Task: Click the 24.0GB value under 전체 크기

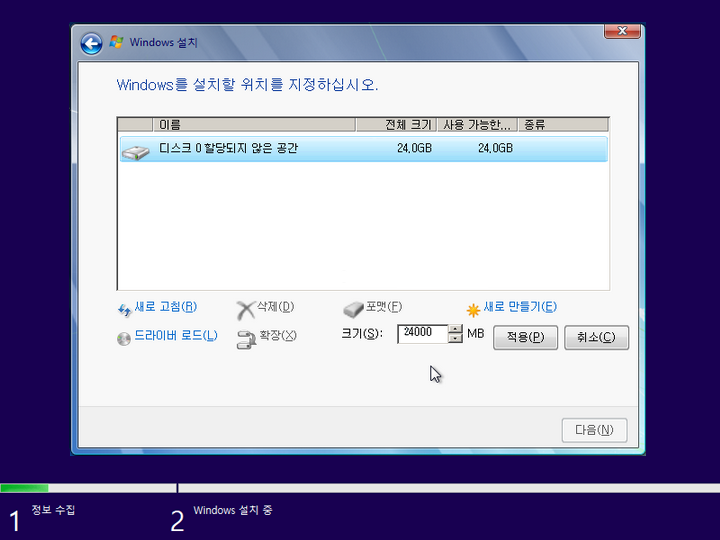Action: coord(414,148)
